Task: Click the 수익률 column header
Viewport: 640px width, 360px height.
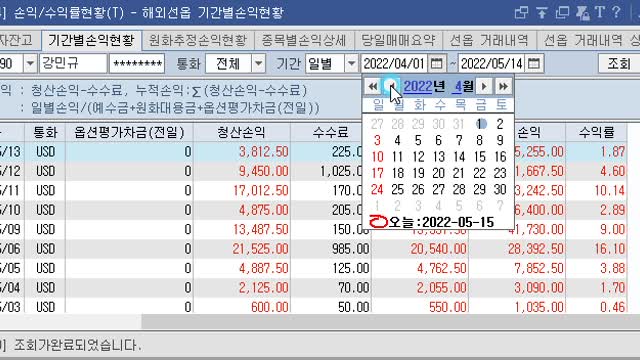Action: 596,132
